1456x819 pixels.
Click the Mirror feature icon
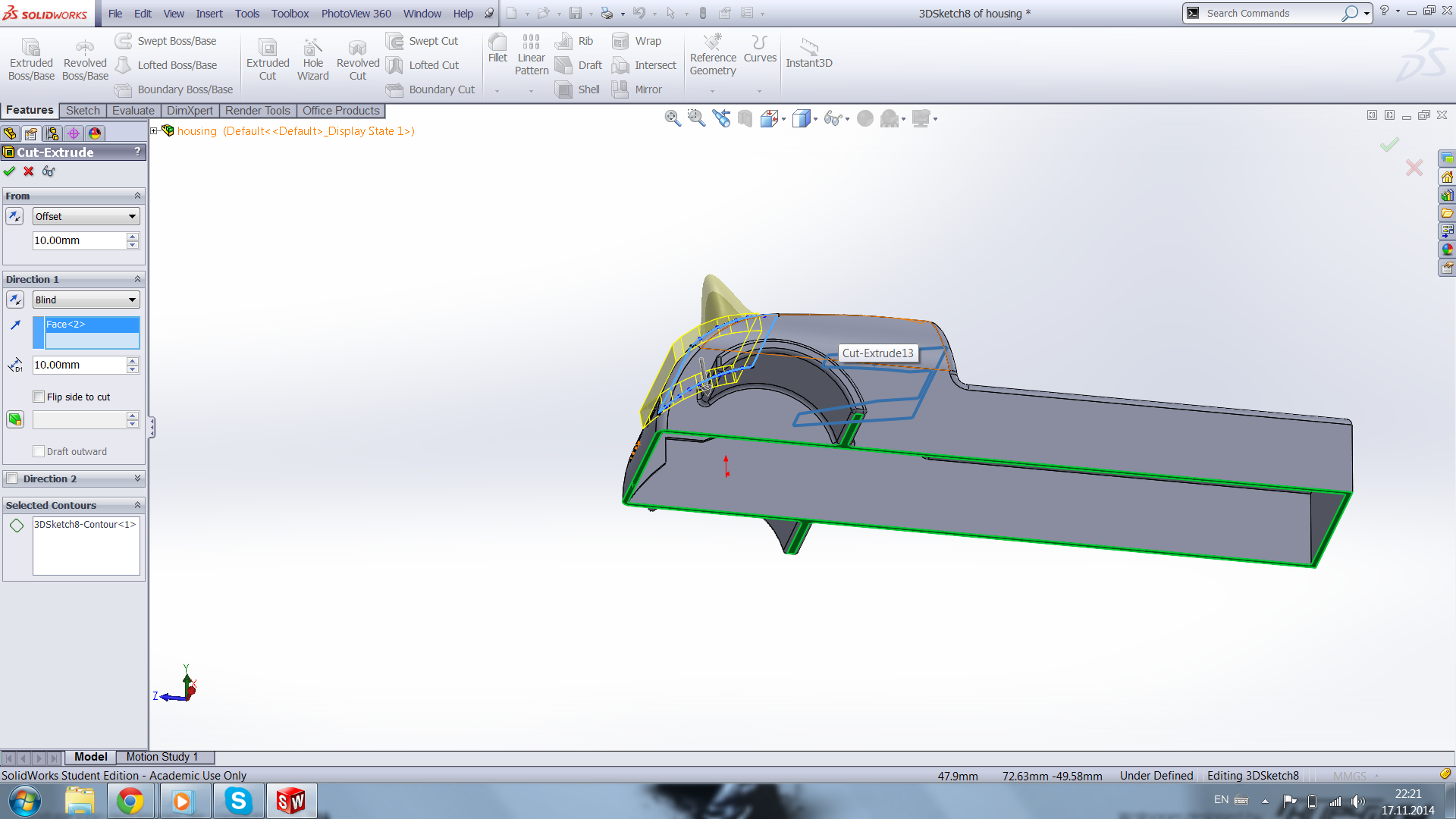coord(620,89)
